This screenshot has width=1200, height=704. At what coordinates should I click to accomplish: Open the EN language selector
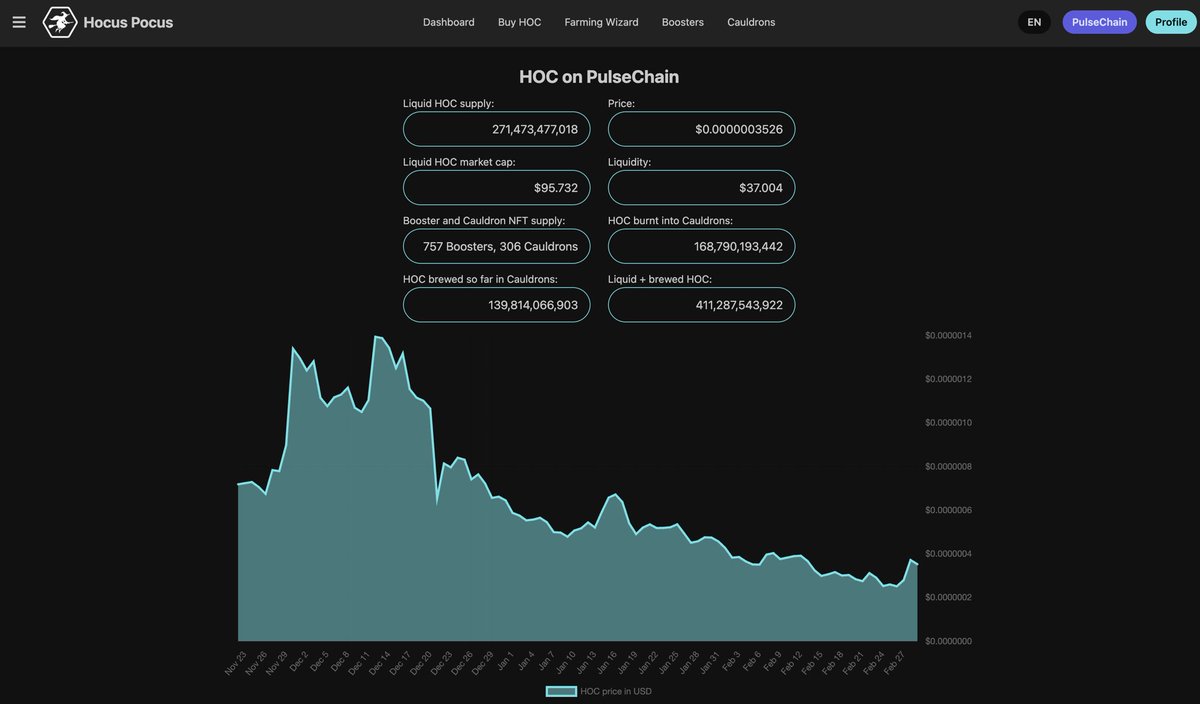pyautogui.click(x=1034, y=22)
